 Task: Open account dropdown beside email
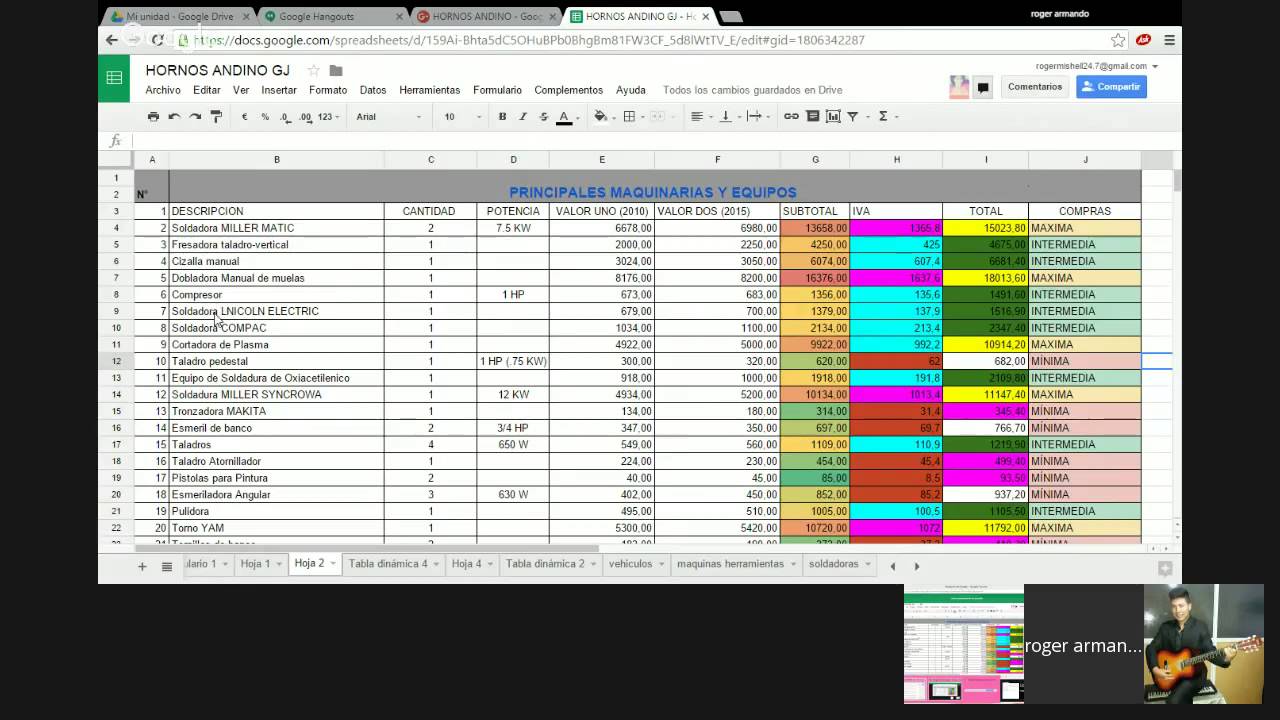[x=1155, y=66]
